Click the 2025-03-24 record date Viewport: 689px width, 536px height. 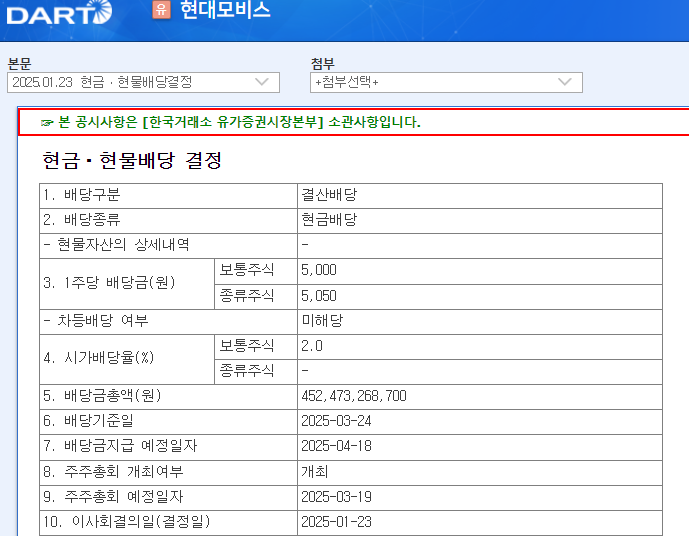click(x=336, y=421)
